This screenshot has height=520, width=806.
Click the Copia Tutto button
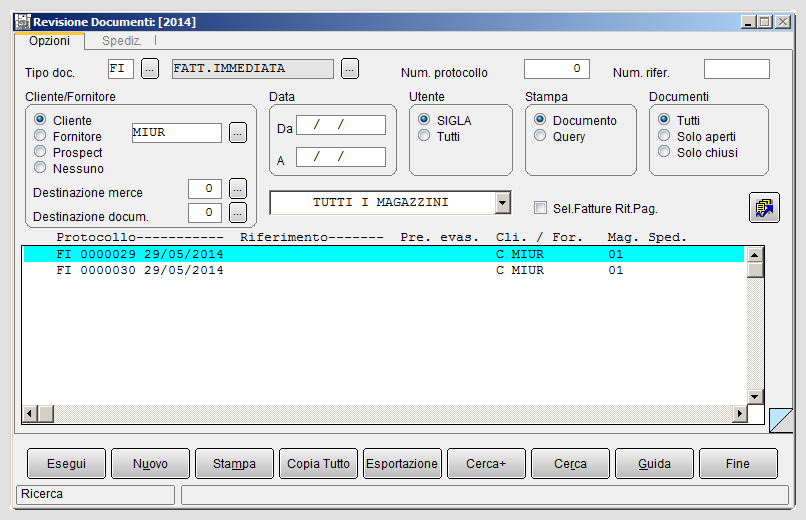click(318, 463)
